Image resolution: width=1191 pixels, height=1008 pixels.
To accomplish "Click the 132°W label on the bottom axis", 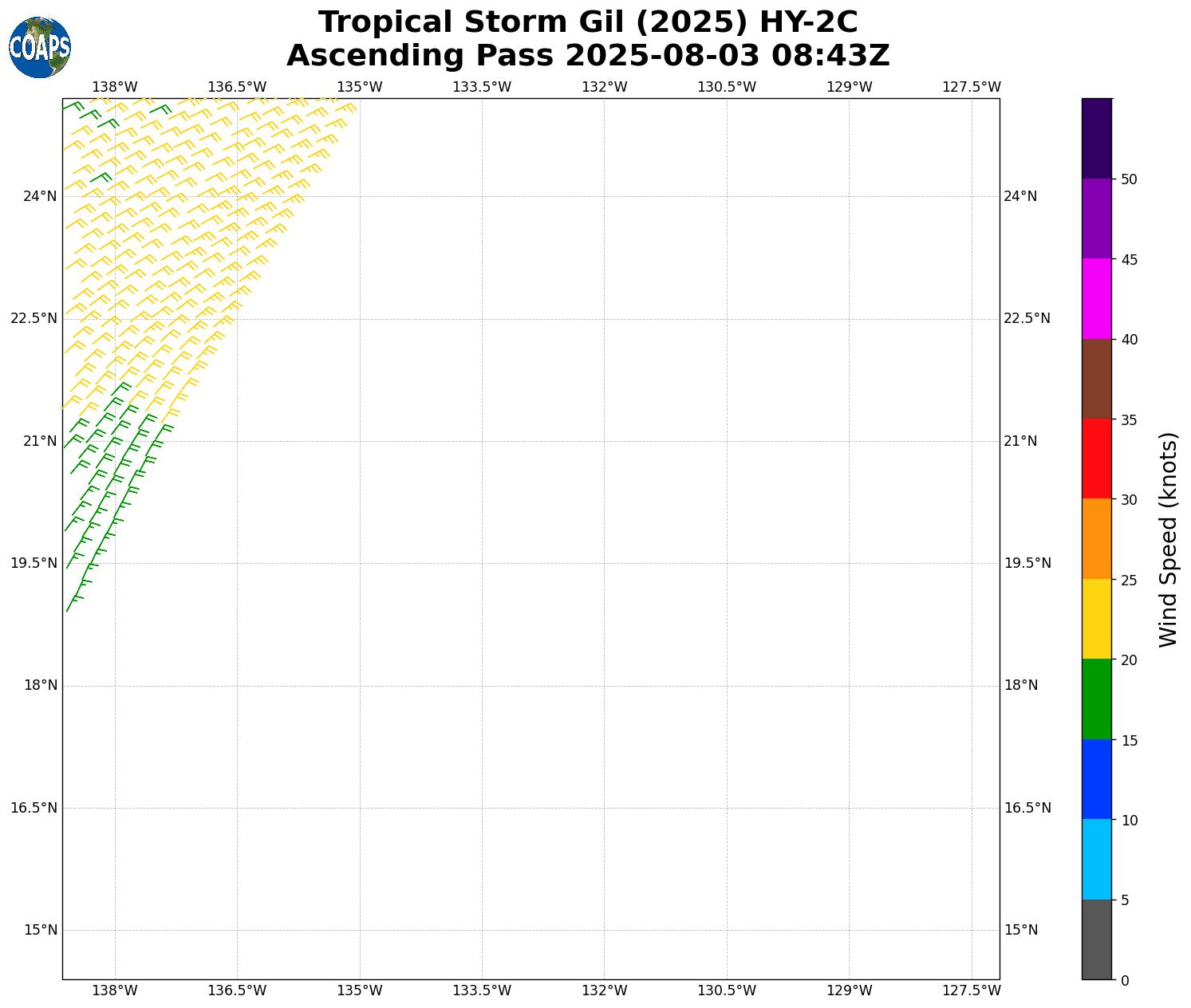I will pos(604,990).
